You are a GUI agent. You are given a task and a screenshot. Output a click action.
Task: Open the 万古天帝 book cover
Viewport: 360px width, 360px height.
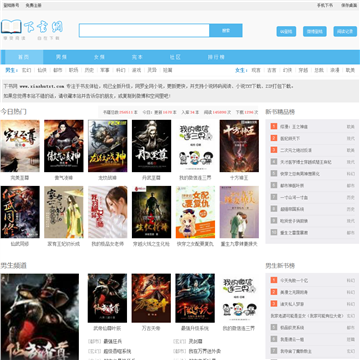click(x=151, y=298)
